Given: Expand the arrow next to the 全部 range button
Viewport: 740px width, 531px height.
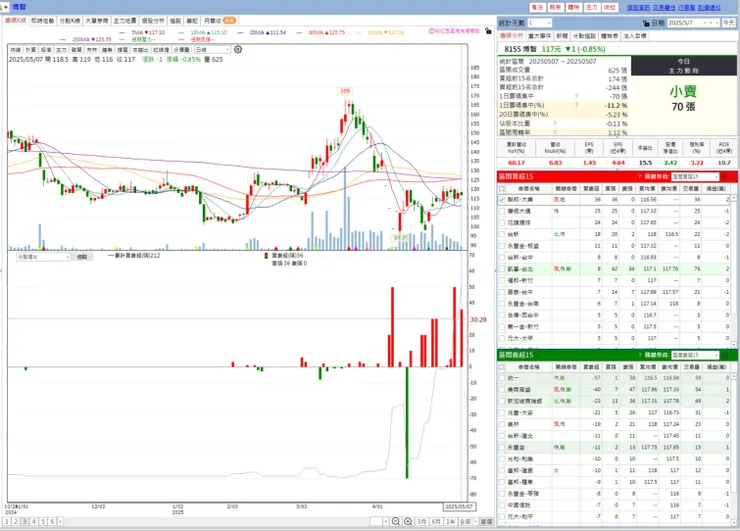Looking at the screenshot, I should (476, 522).
